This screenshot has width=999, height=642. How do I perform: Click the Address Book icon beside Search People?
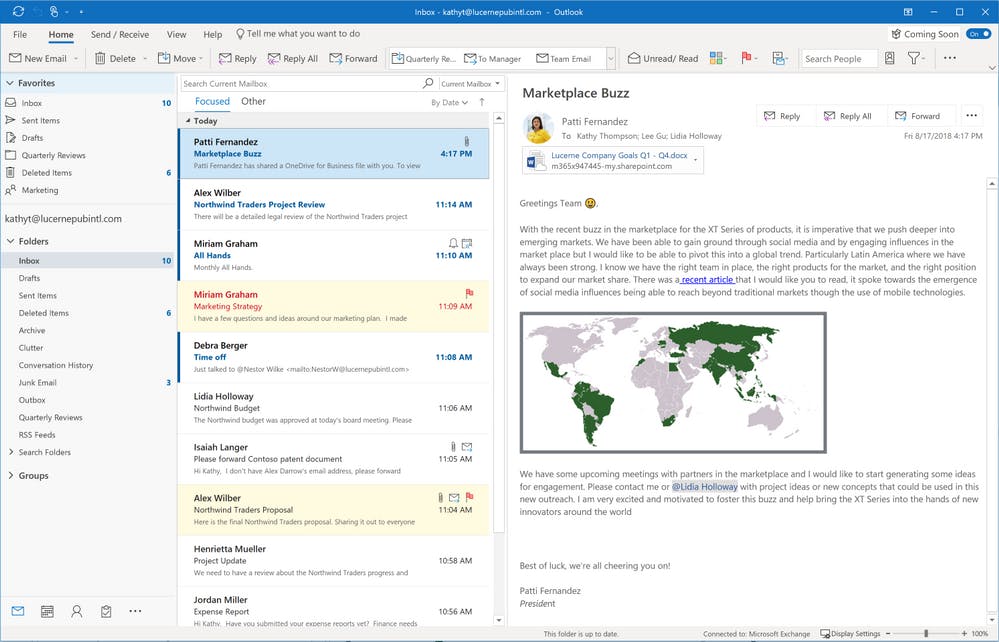889,59
